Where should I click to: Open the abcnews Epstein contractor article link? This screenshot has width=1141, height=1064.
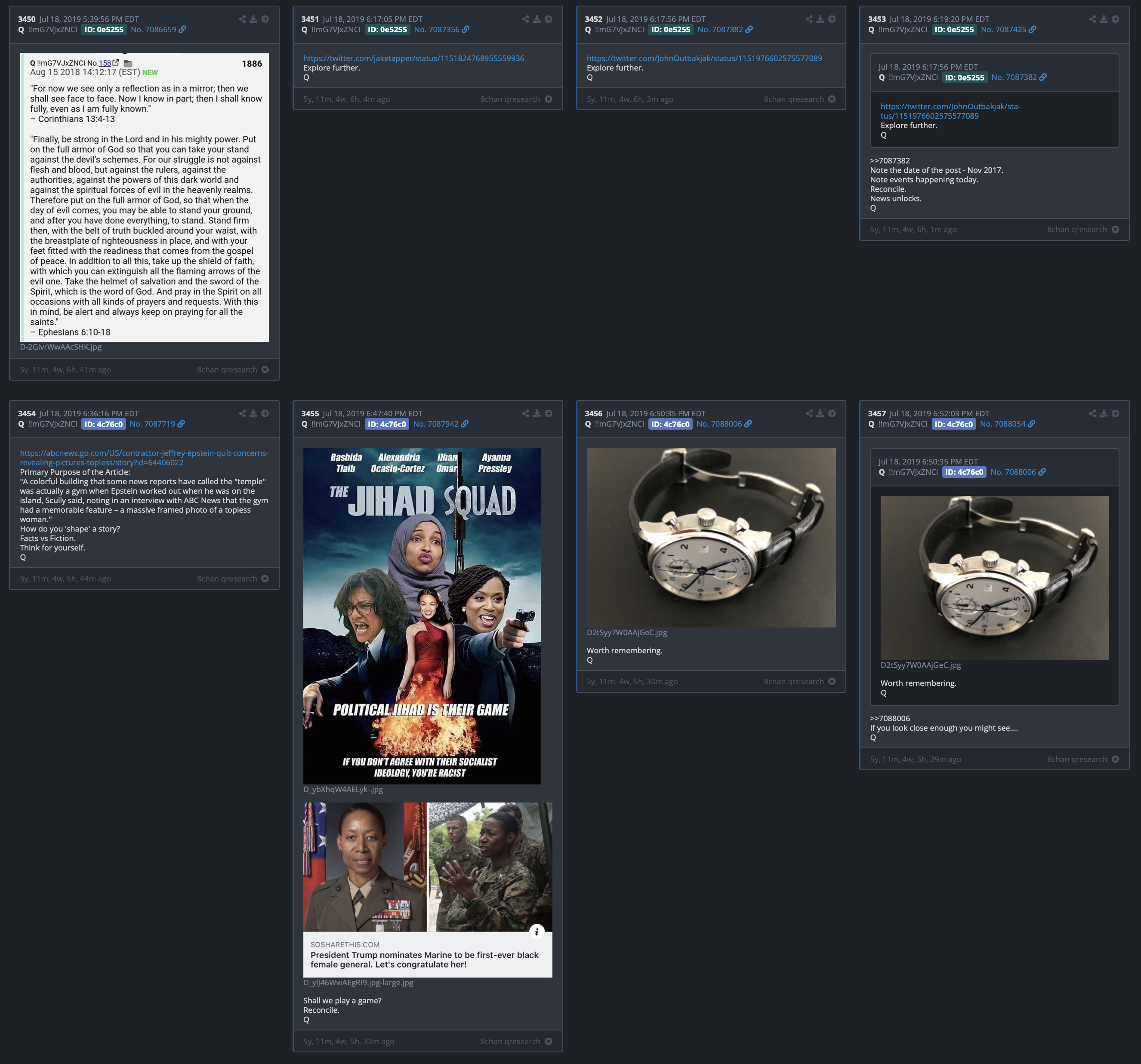[x=144, y=458]
